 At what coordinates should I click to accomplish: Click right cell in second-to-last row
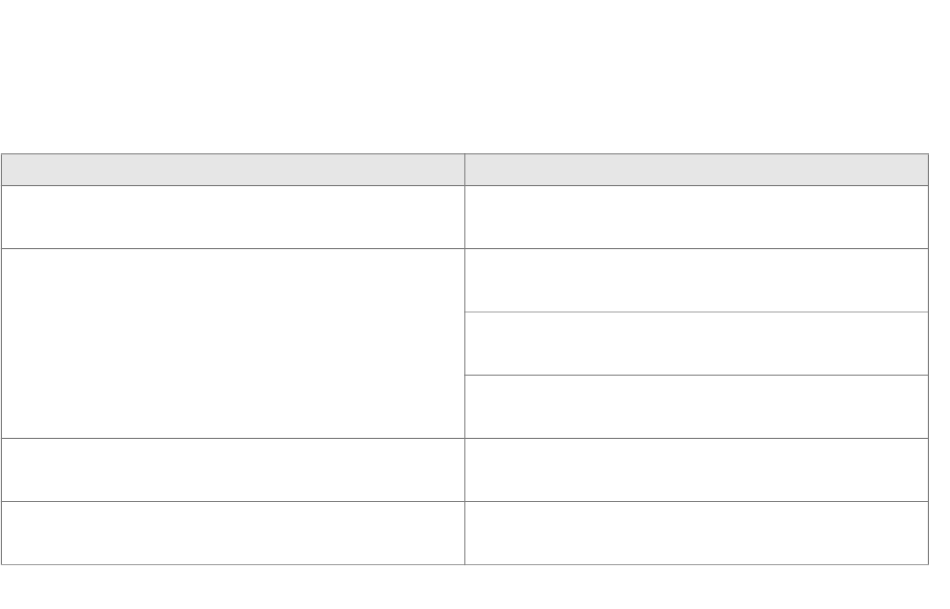tap(696, 470)
